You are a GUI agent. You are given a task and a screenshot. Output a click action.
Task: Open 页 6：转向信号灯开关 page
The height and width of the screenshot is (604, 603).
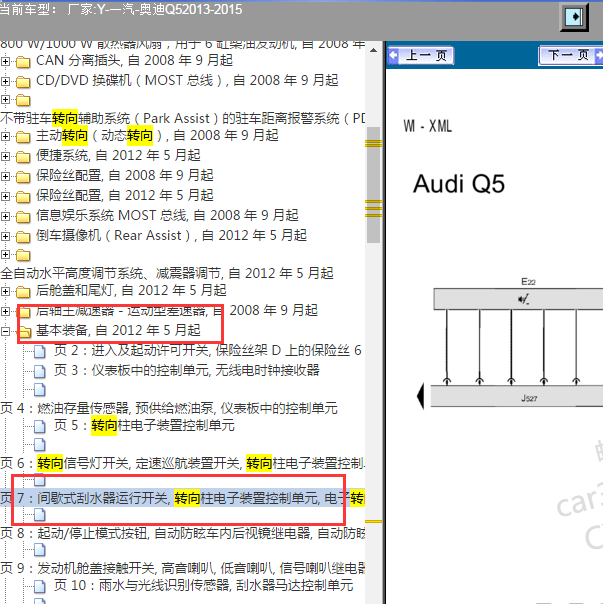tap(182, 463)
